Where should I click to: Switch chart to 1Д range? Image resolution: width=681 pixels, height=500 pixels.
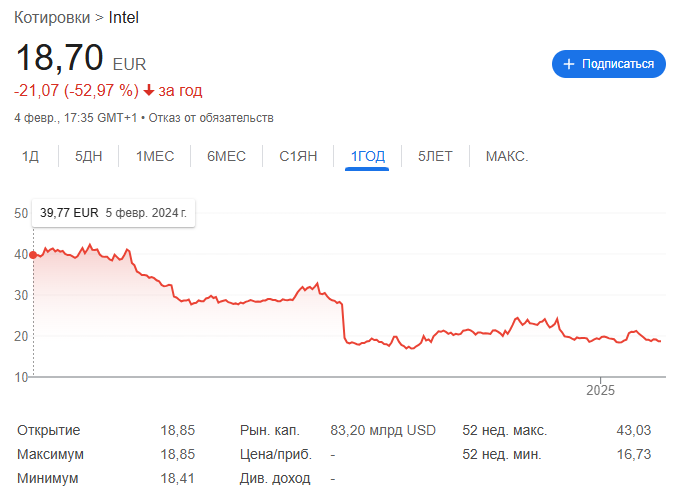[x=30, y=156]
